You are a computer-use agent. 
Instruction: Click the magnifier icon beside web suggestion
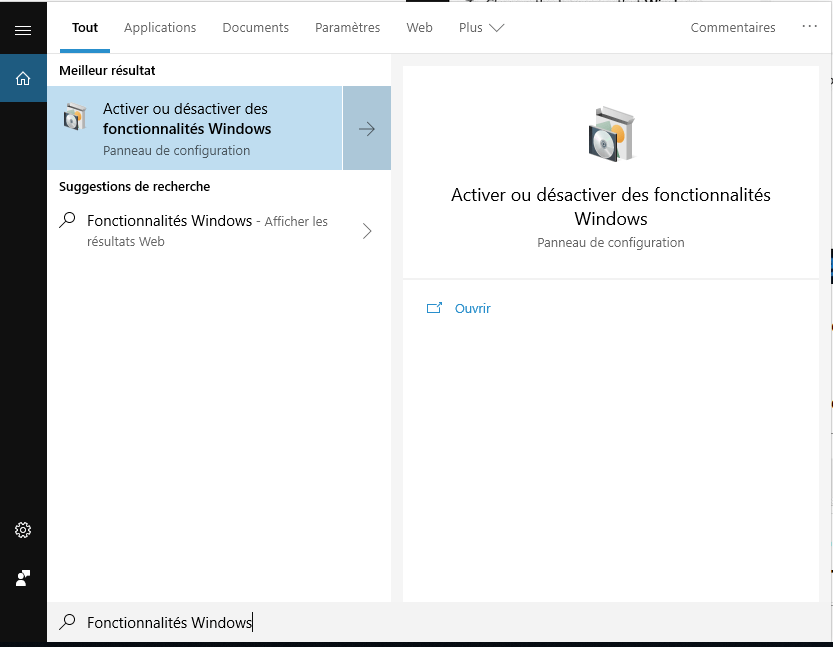(x=67, y=220)
